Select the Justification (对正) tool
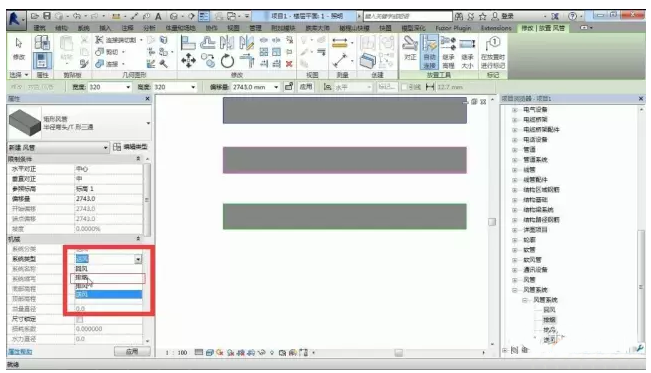Screen dimensions: 651x373 (410, 48)
